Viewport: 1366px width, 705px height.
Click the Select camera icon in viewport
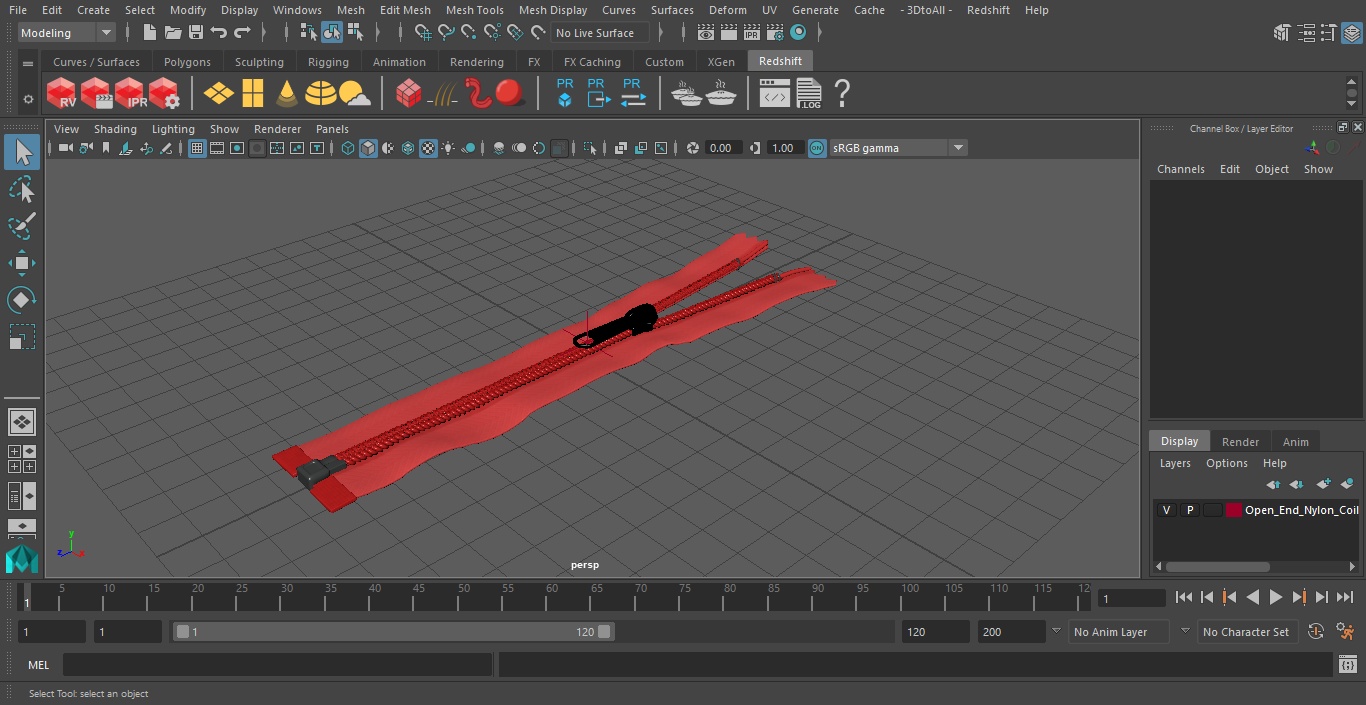pos(66,148)
